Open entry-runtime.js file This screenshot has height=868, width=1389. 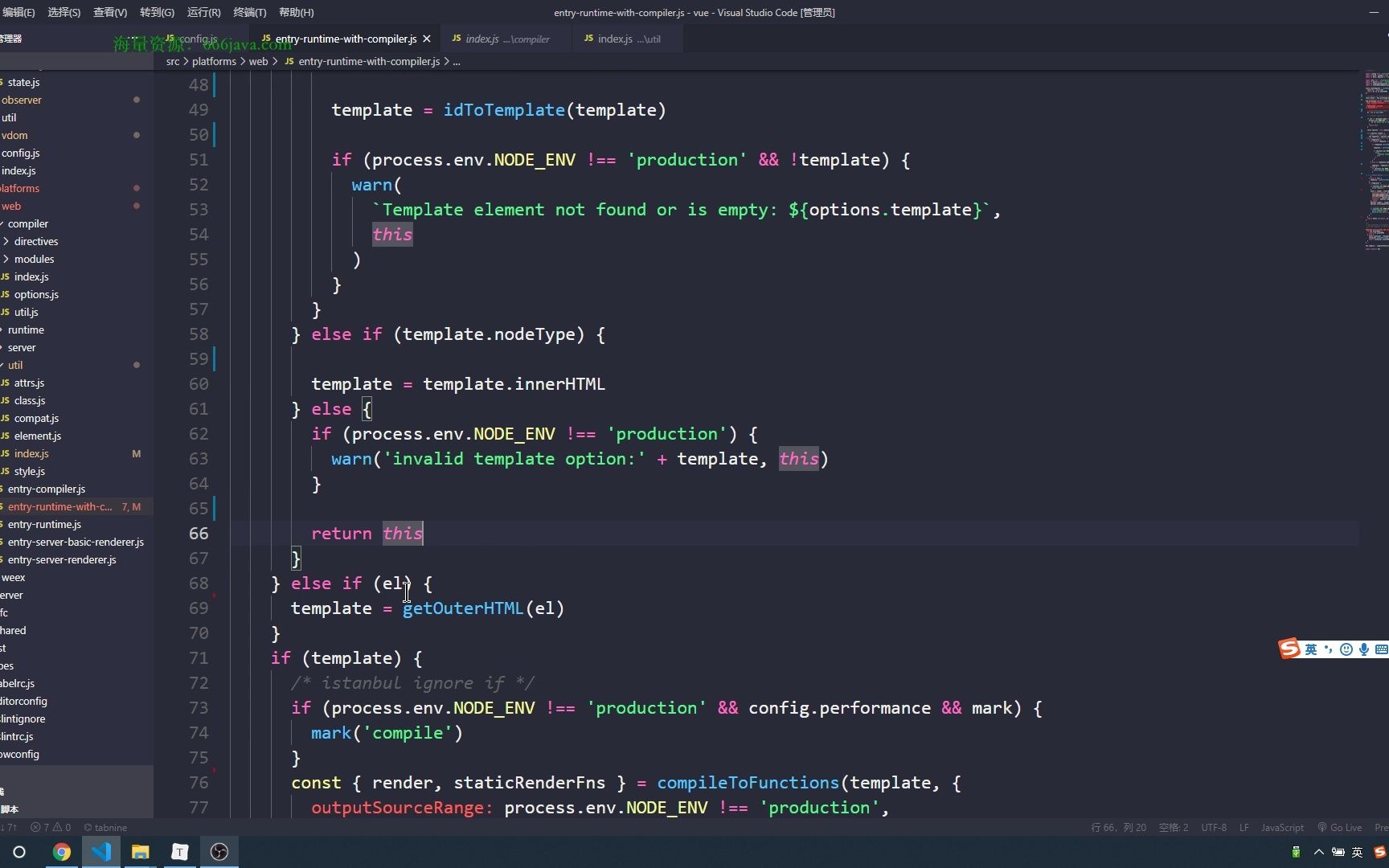tap(44, 524)
